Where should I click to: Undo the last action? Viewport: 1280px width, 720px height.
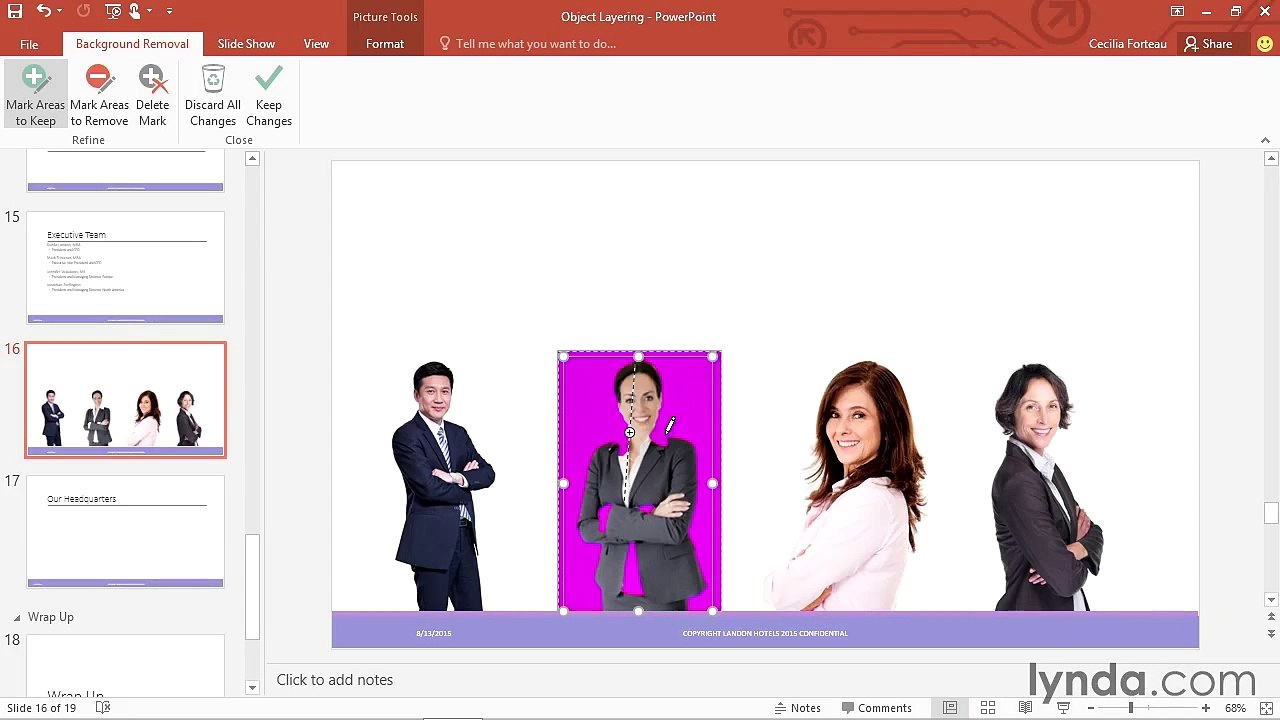point(43,11)
